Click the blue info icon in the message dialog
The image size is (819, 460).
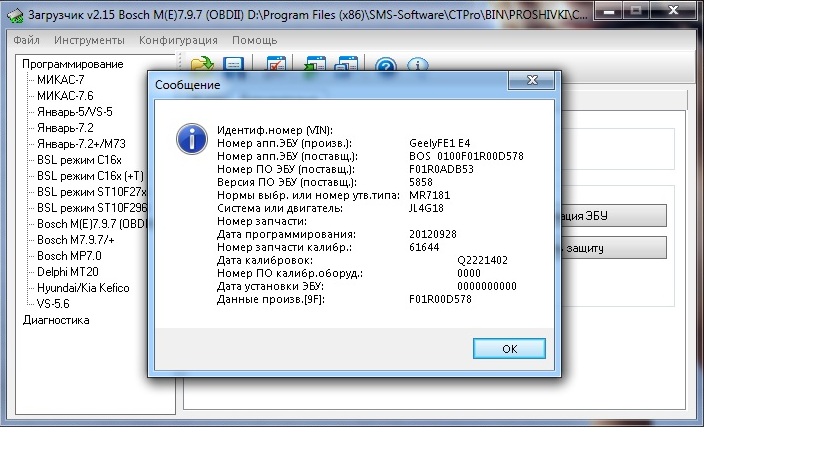click(x=192, y=139)
